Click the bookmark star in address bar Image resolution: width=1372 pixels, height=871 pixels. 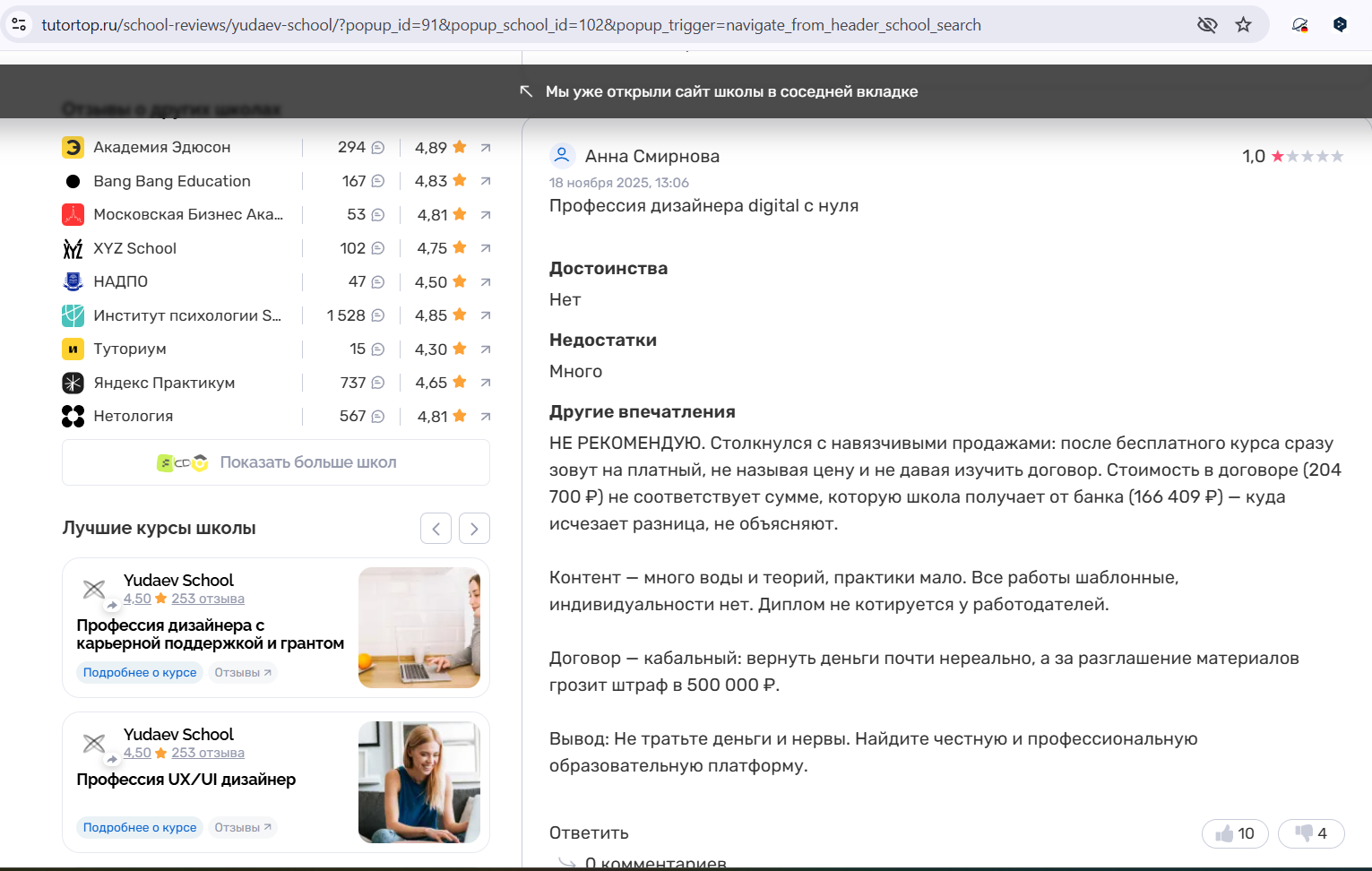tap(1243, 25)
